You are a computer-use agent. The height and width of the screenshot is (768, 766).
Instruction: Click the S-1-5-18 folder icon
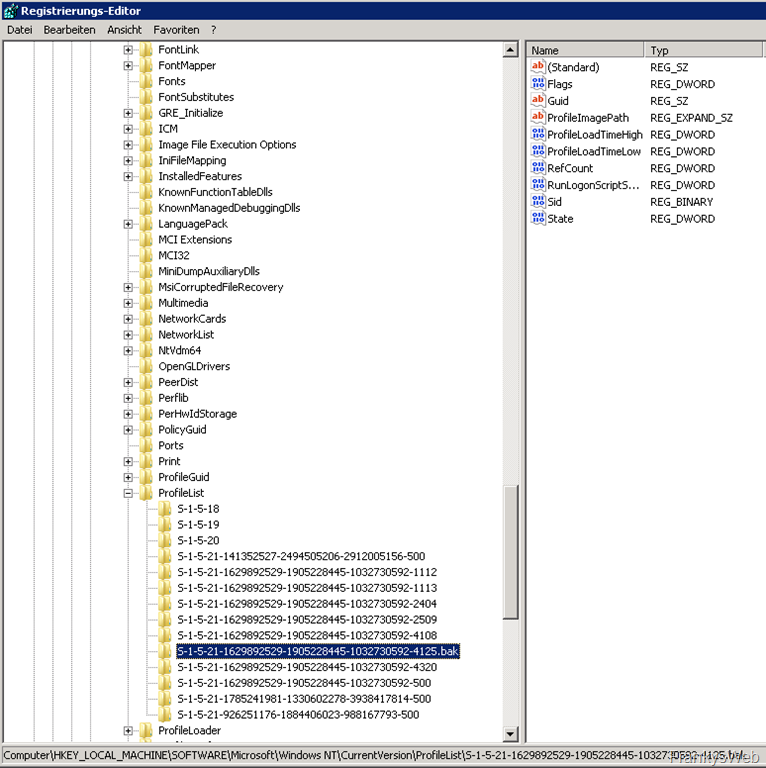point(166,509)
